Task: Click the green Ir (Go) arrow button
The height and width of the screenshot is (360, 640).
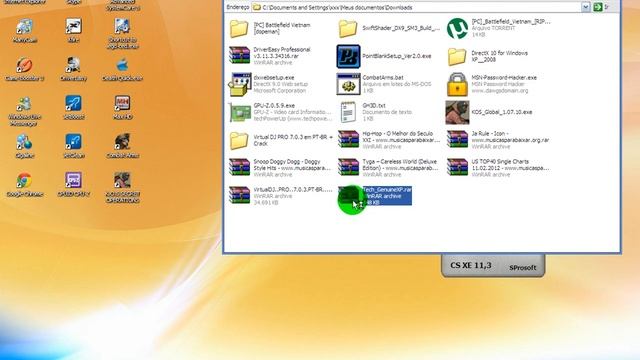Action: point(598,7)
